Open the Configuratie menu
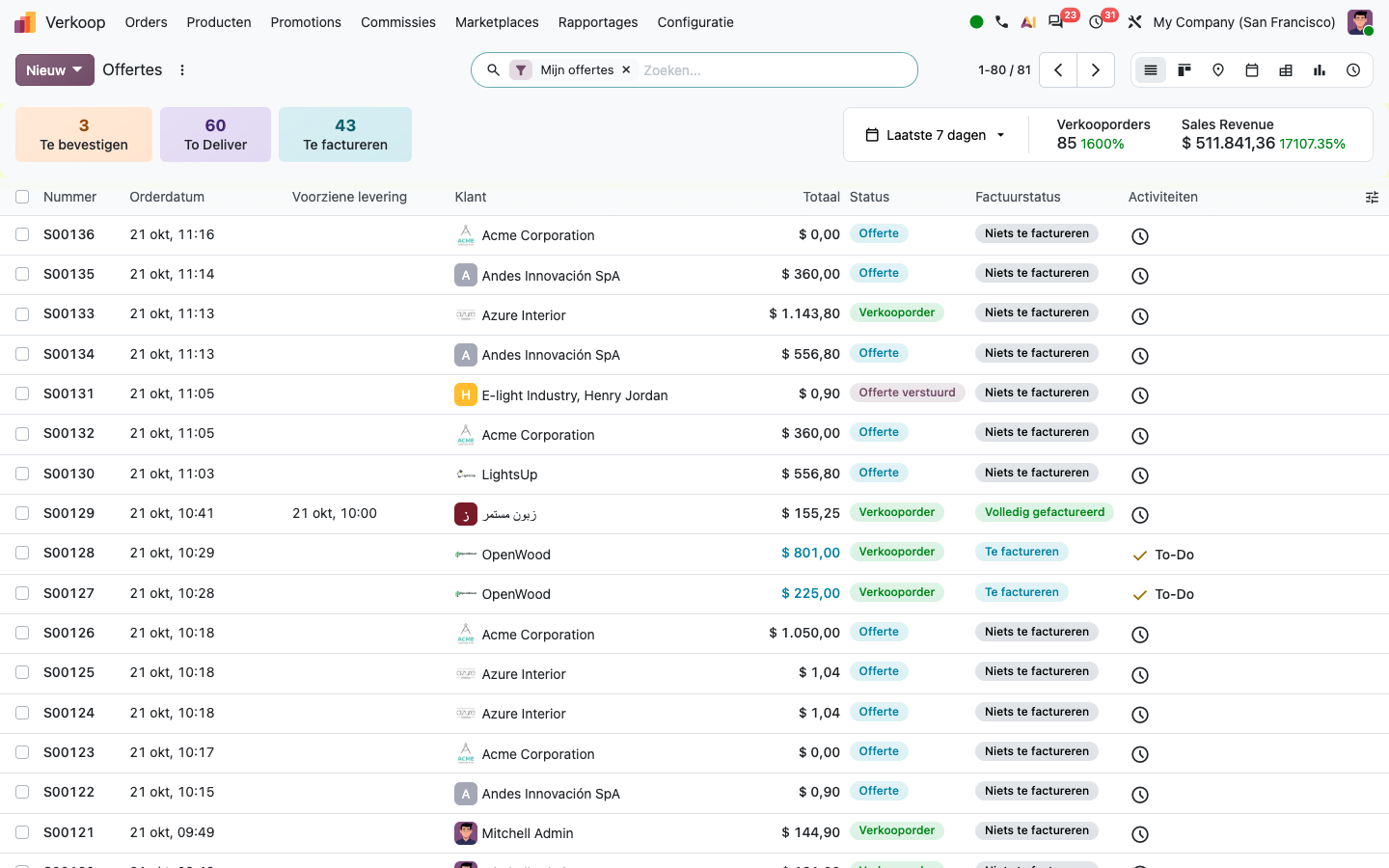The width and height of the screenshot is (1389, 868). point(695,22)
